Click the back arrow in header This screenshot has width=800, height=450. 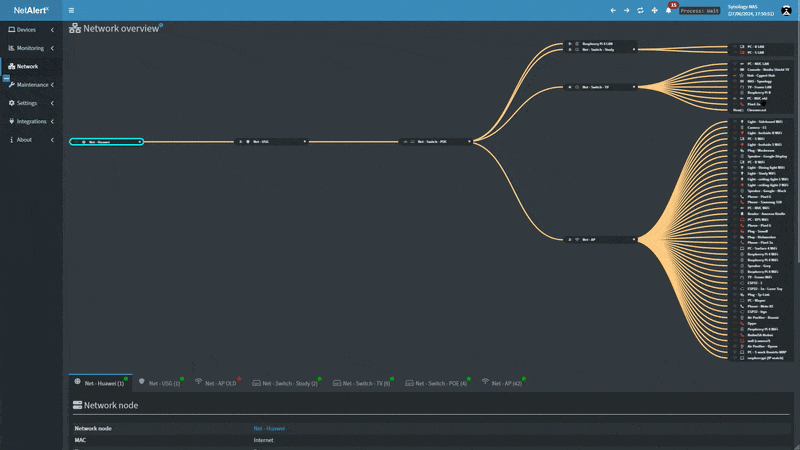pyautogui.click(x=613, y=11)
